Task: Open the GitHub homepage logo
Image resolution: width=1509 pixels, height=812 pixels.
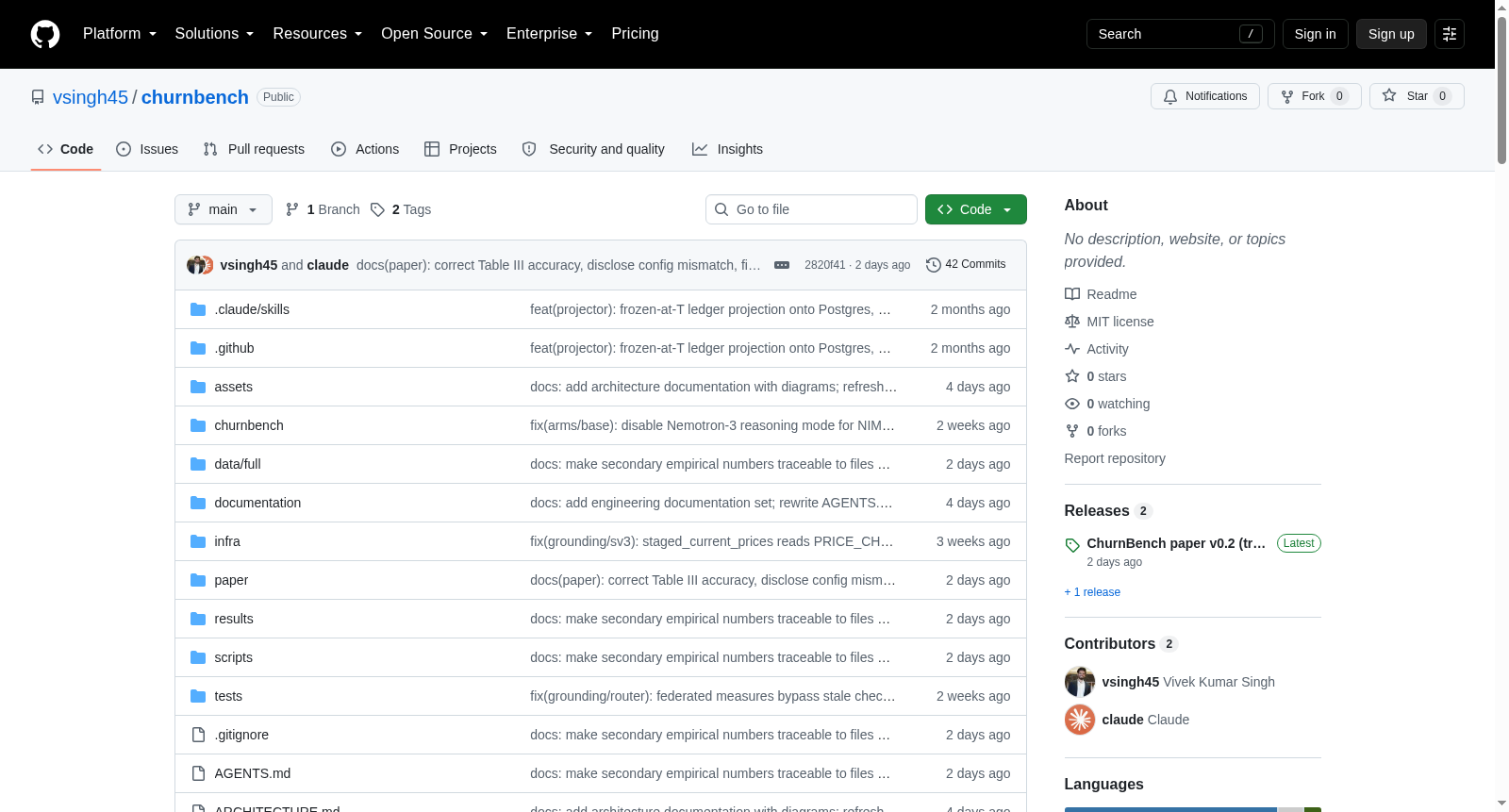Action: [x=45, y=34]
